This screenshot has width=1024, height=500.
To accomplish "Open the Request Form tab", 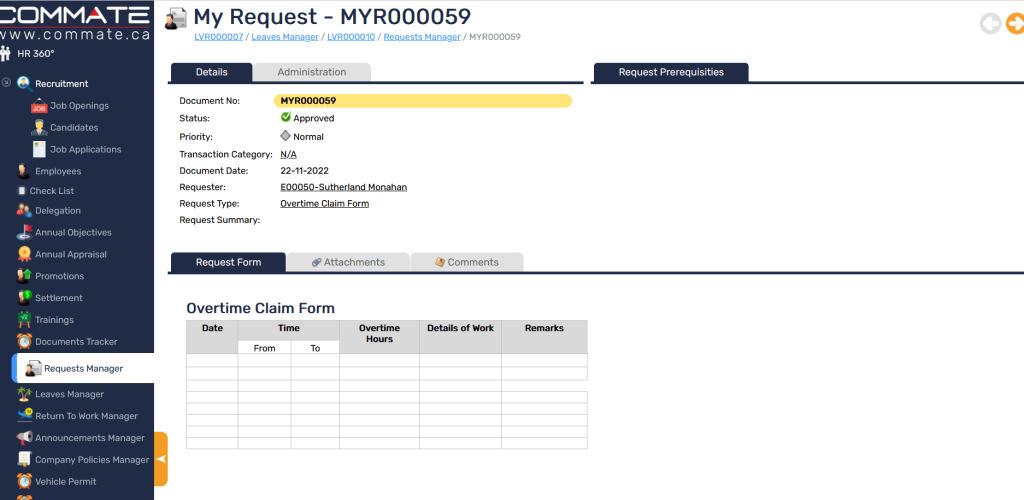I will [228, 262].
